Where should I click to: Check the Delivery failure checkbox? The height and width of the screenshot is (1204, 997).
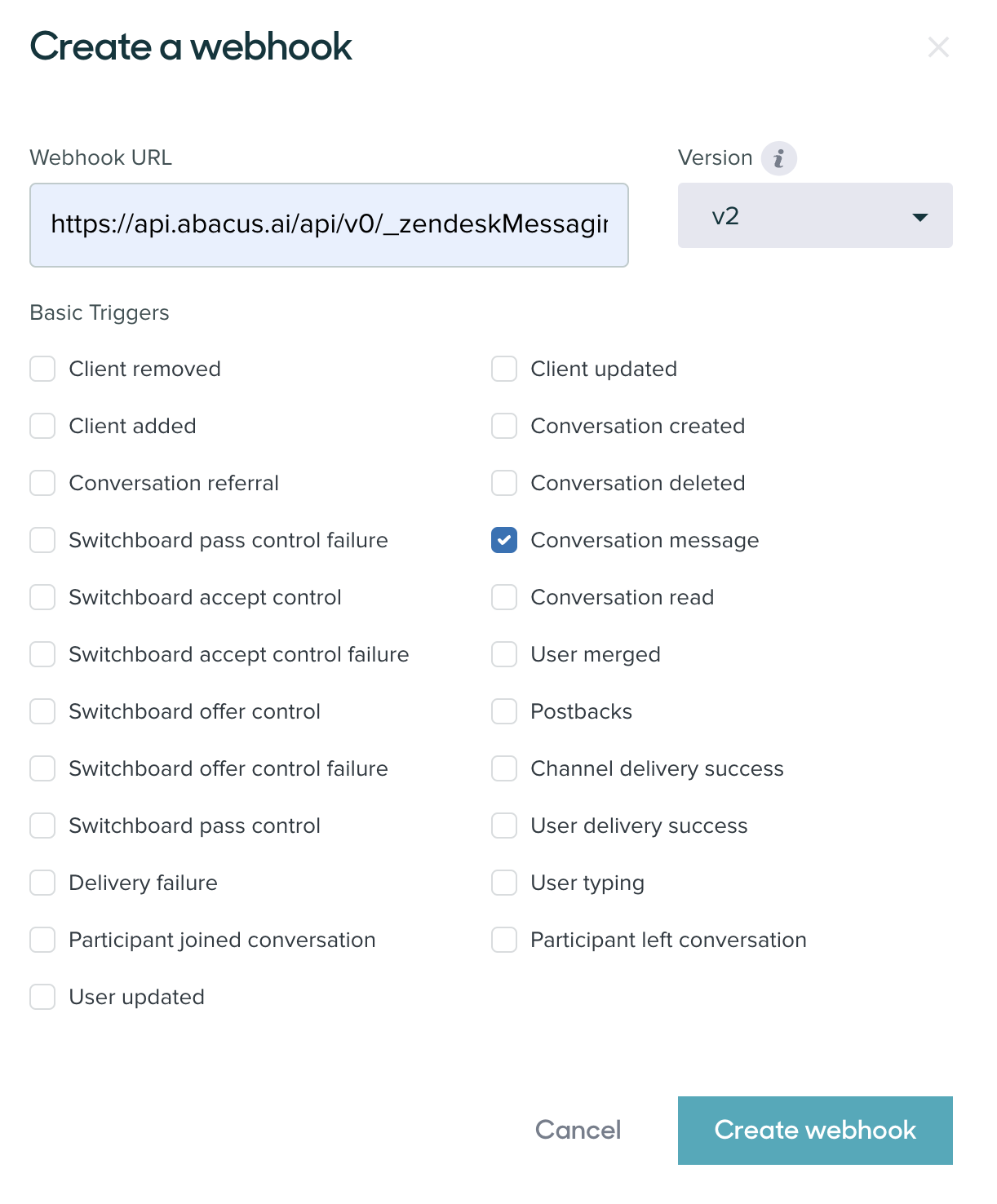[42, 883]
